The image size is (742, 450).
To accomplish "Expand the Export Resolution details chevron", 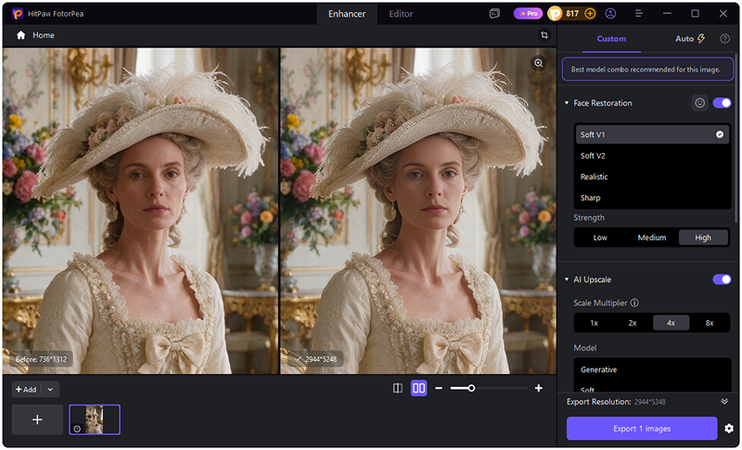I will [x=724, y=401].
